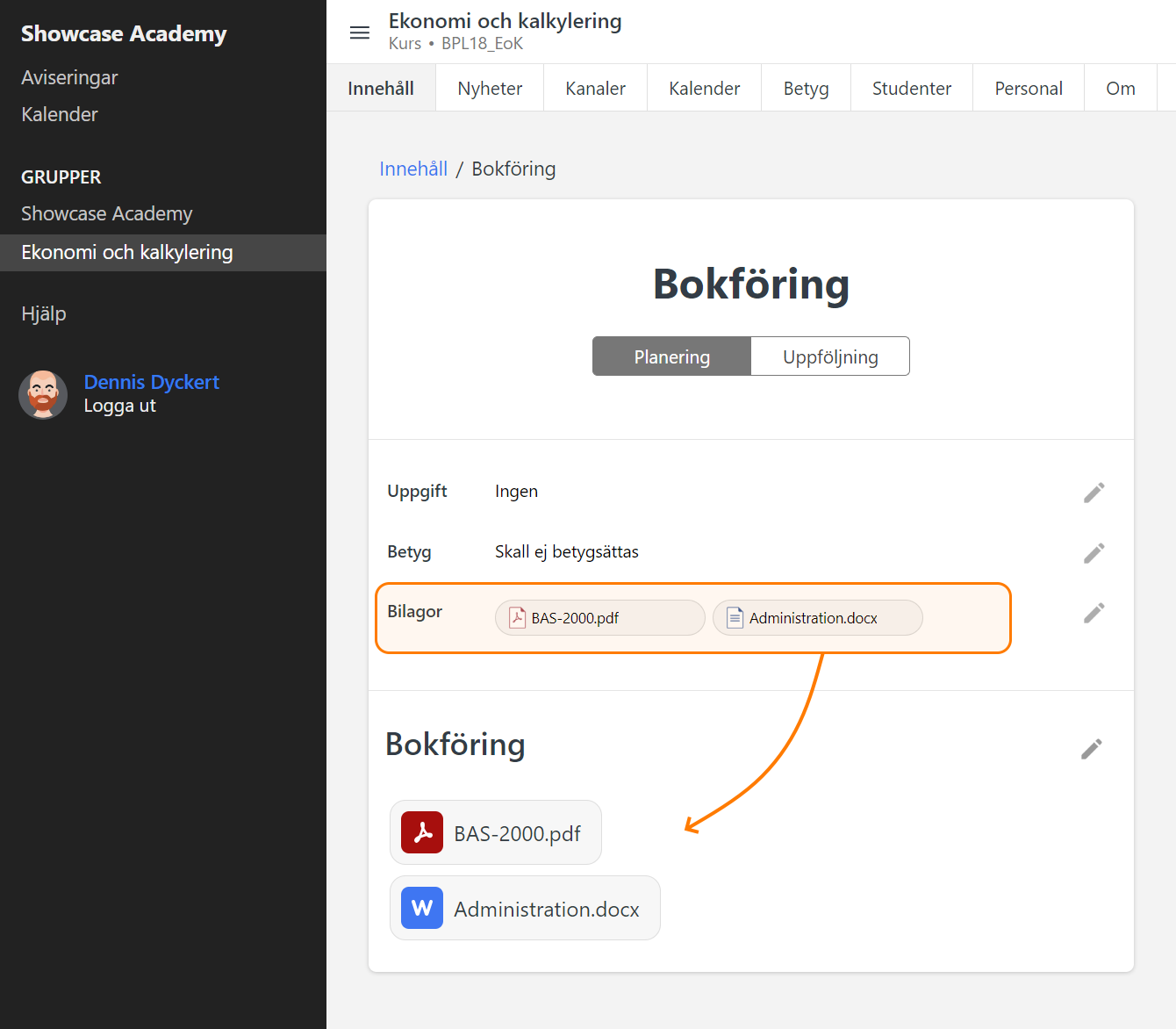Switch to the Uppföljning view
This screenshot has height=1029, width=1176.
tap(830, 356)
